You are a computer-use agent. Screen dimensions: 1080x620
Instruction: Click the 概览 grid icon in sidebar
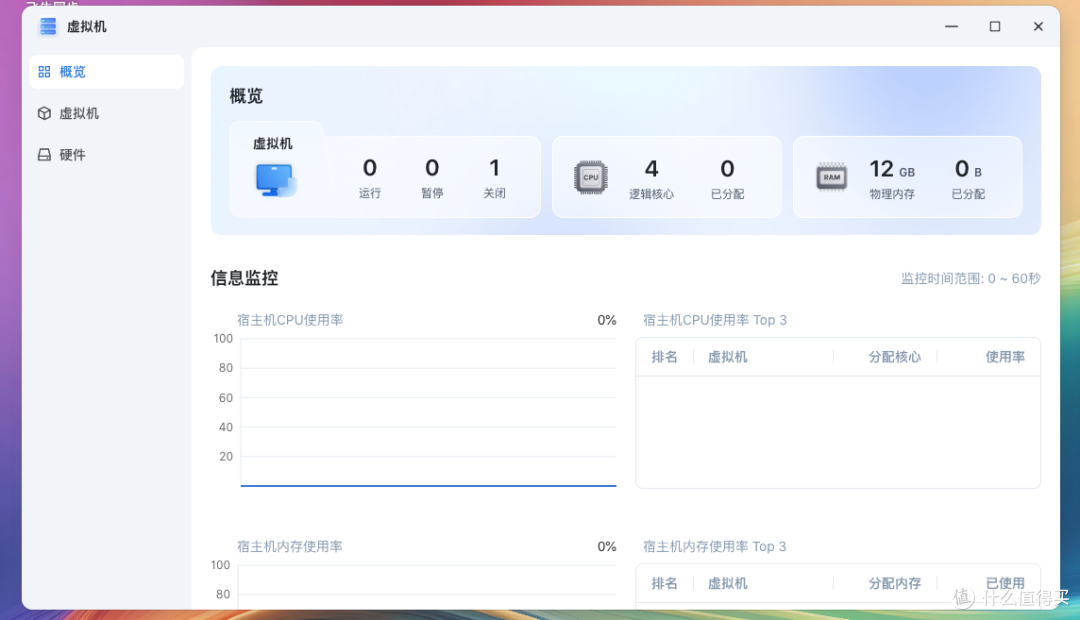(x=44, y=72)
